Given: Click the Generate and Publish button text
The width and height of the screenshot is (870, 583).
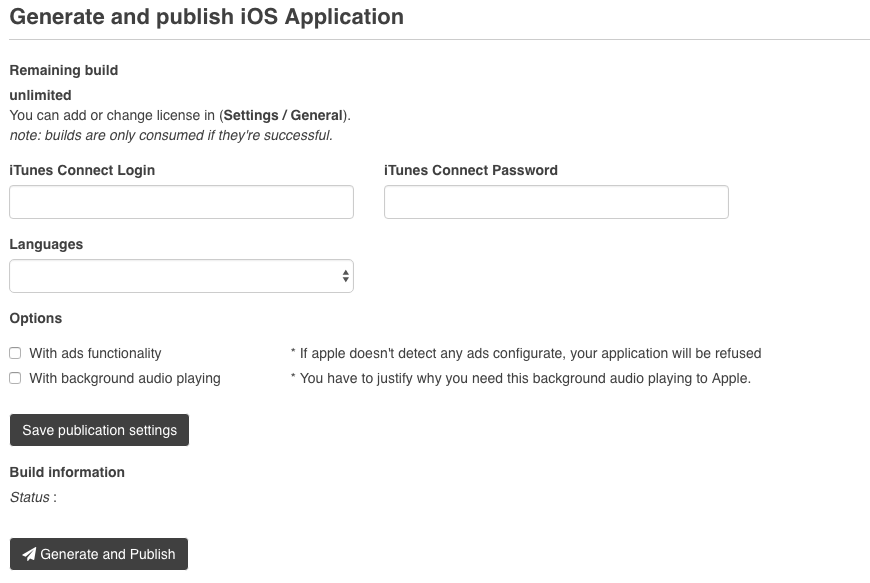Looking at the screenshot, I should 108,554.
